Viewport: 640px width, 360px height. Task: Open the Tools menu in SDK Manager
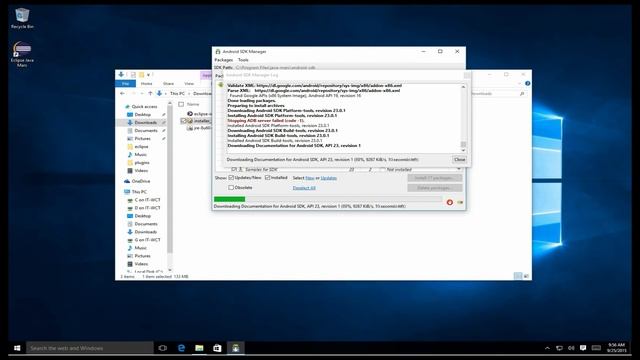pos(243,60)
